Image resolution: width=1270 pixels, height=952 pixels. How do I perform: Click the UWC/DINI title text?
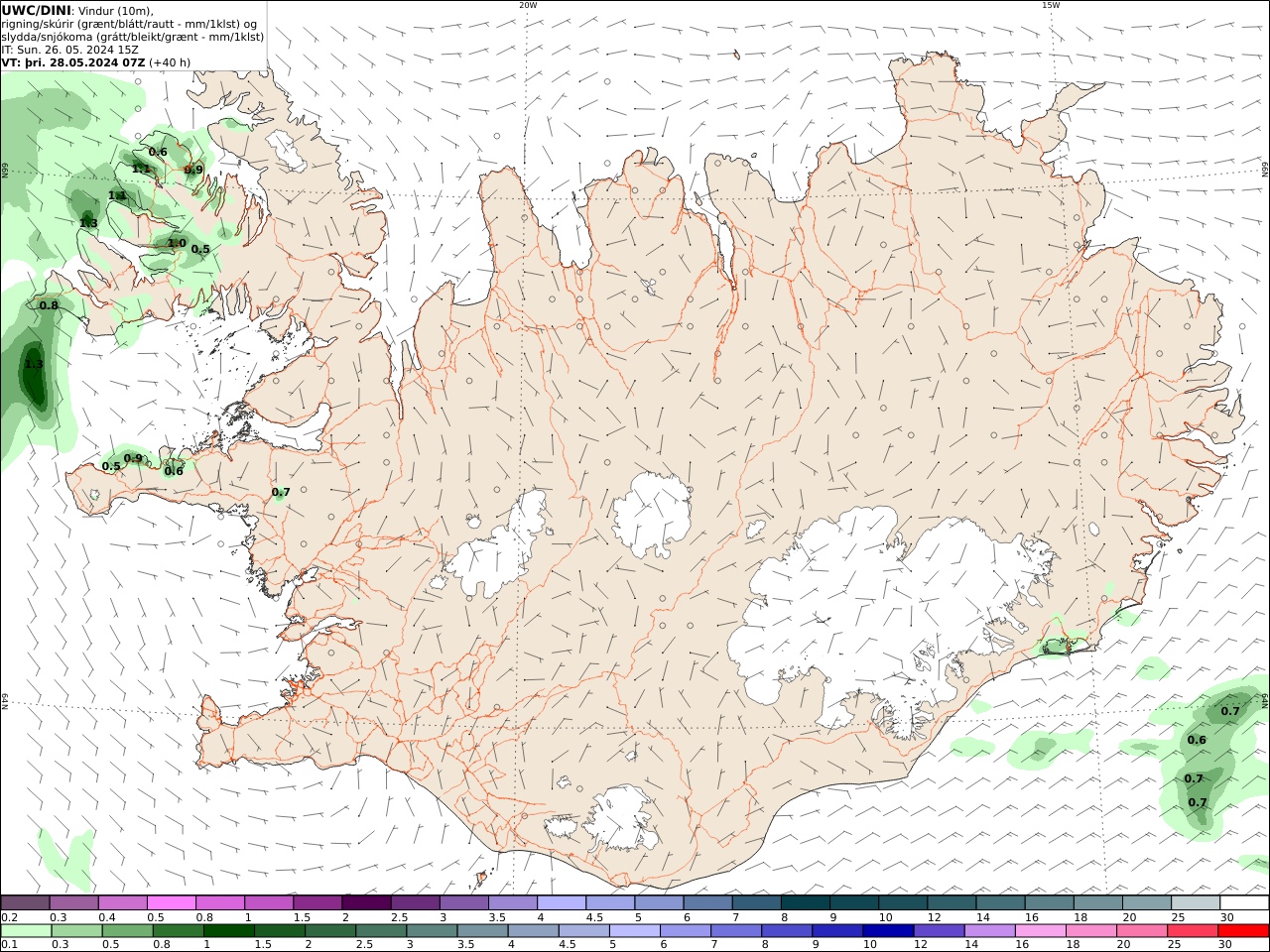(36, 10)
